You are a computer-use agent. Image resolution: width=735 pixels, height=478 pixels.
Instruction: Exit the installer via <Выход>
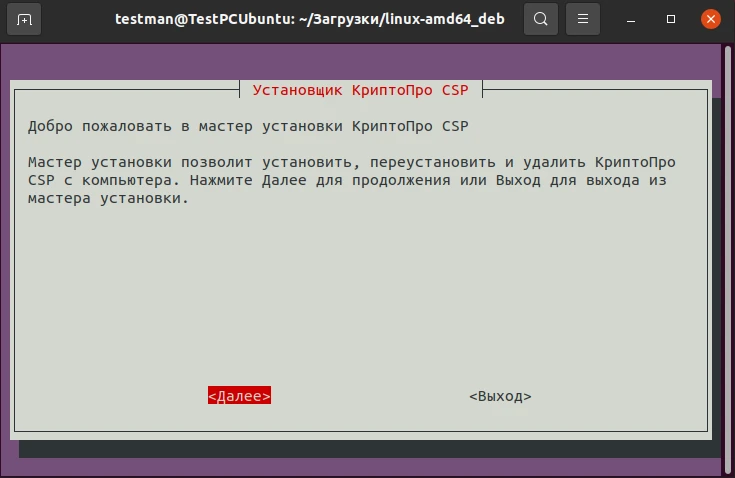point(500,396)
